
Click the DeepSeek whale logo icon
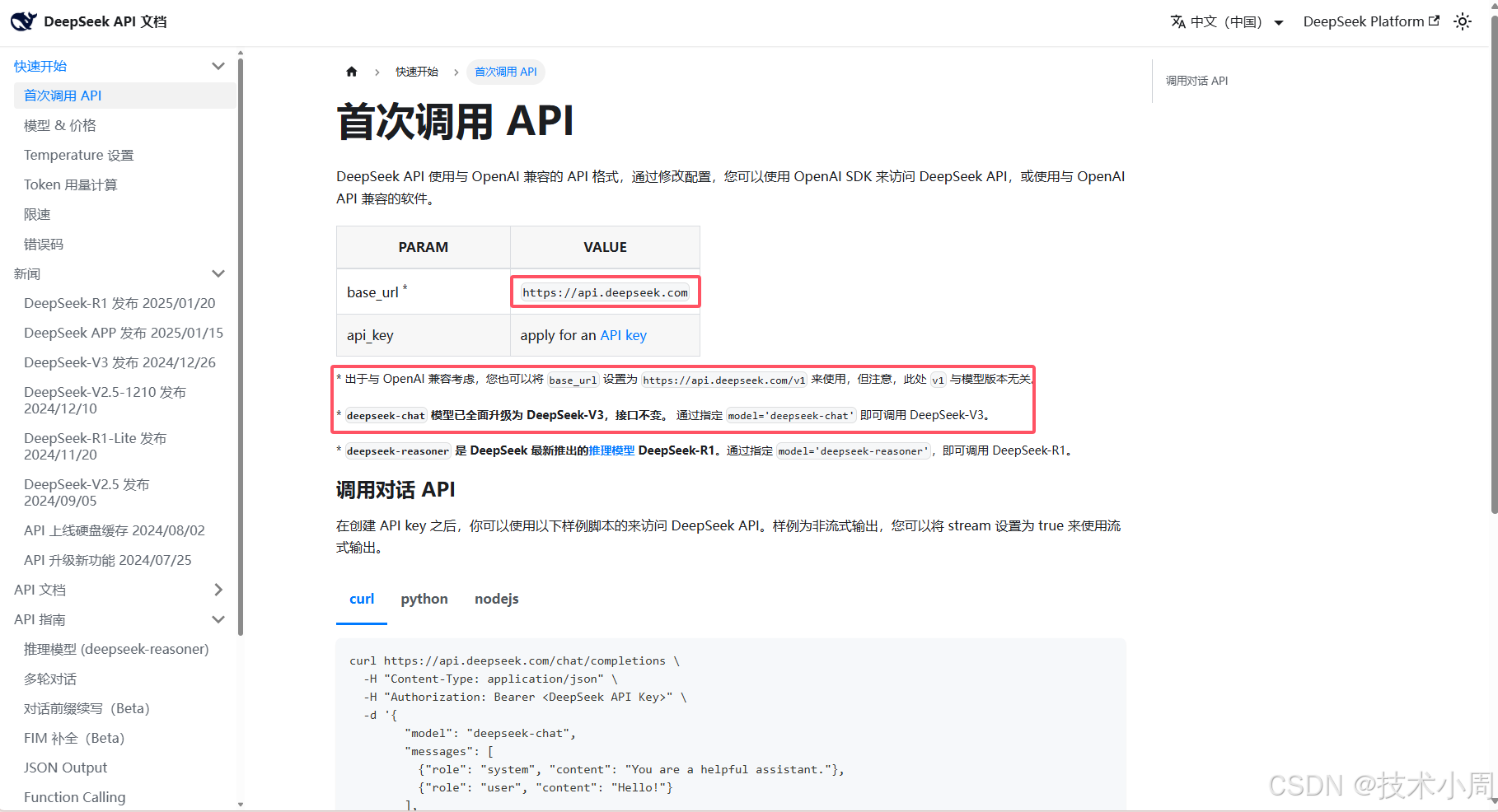point(23,21)
